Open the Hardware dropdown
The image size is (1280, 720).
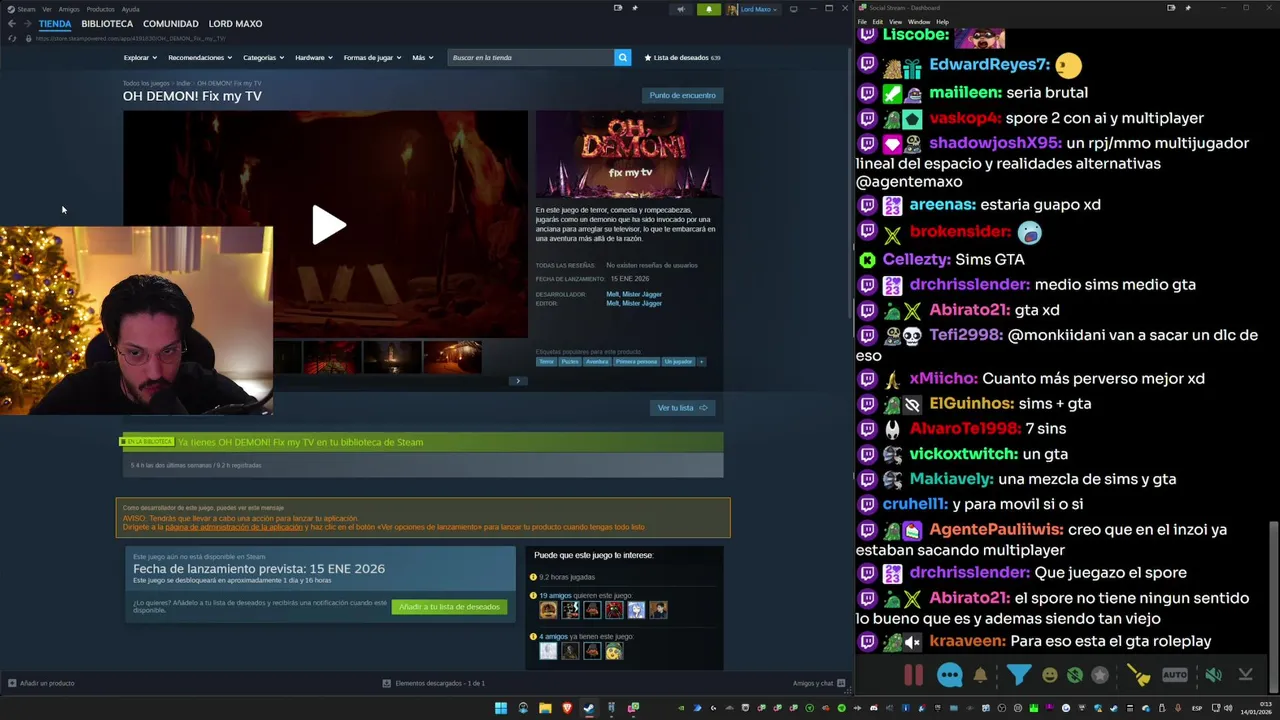pyautogui.click(x=314, y=58)
